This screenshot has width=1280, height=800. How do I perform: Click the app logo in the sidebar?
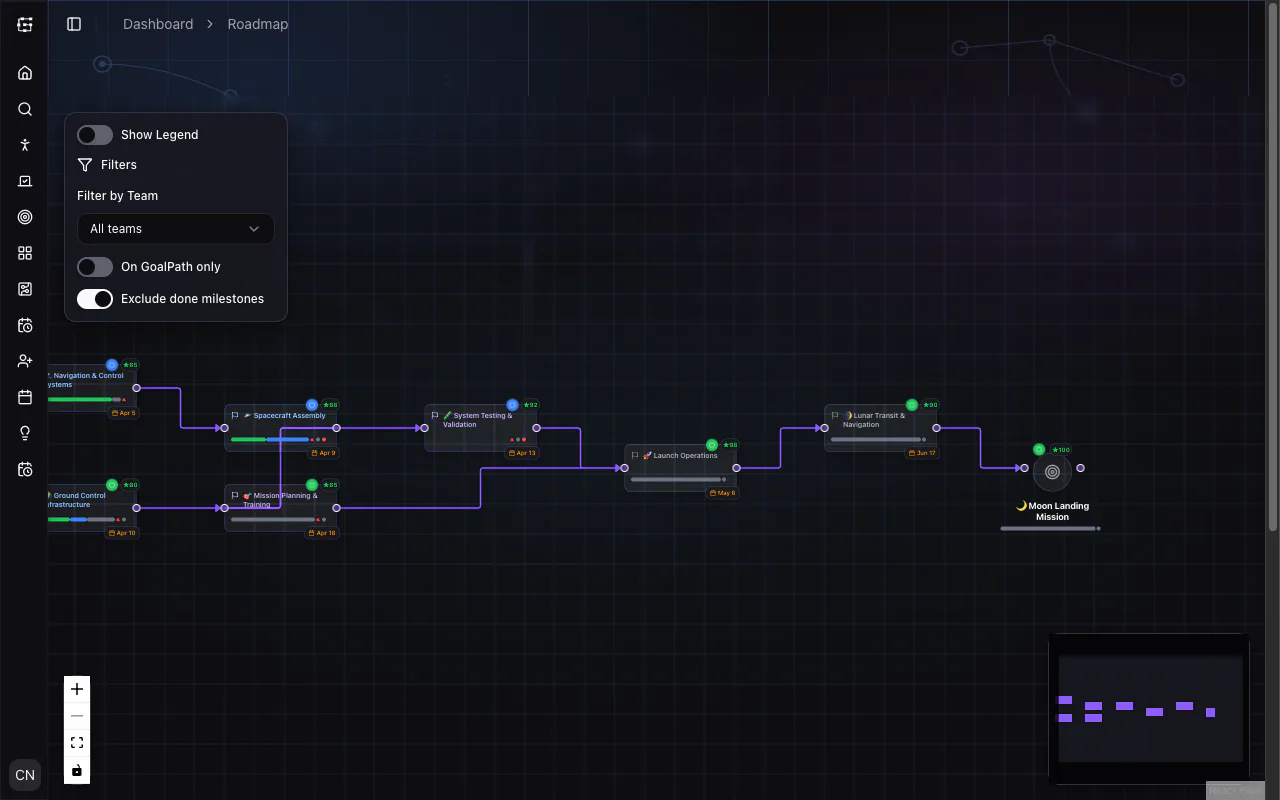point(25,25)
